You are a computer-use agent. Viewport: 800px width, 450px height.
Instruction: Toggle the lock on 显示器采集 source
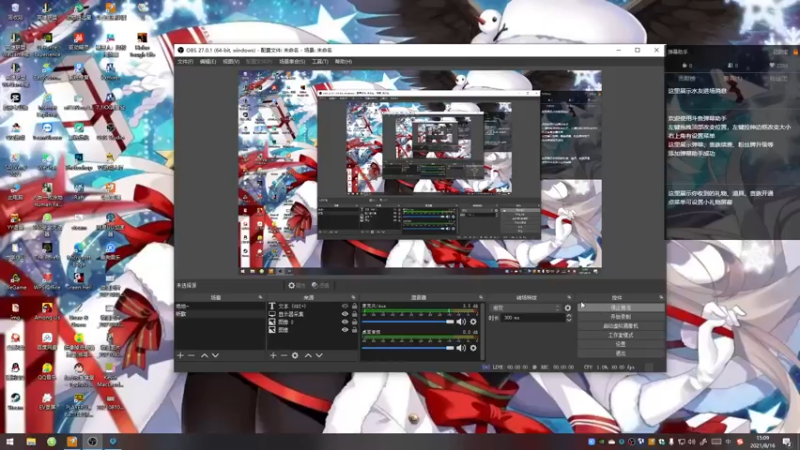pos(354,314)
